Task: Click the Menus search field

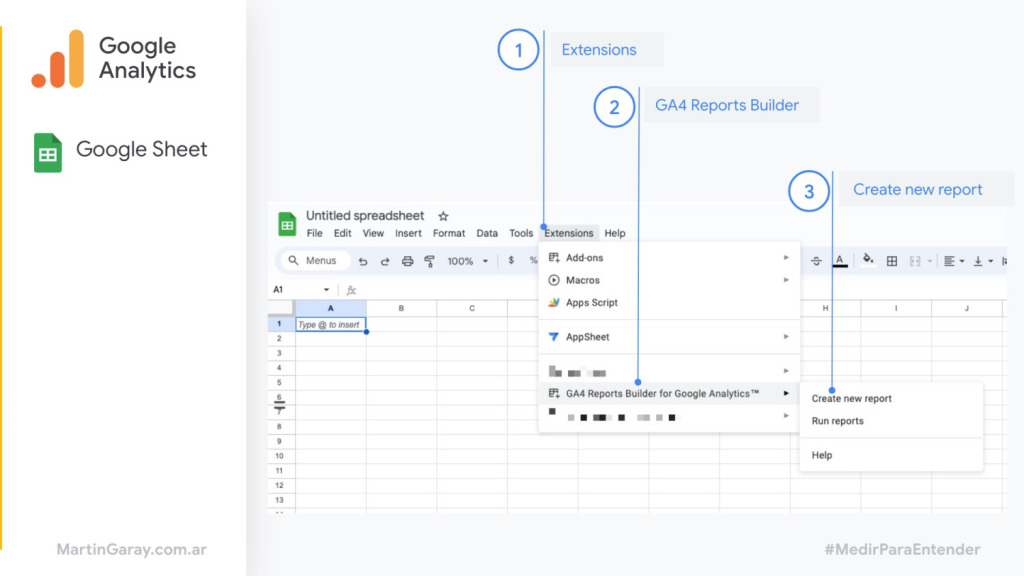Action: click(x=316, y=261)
